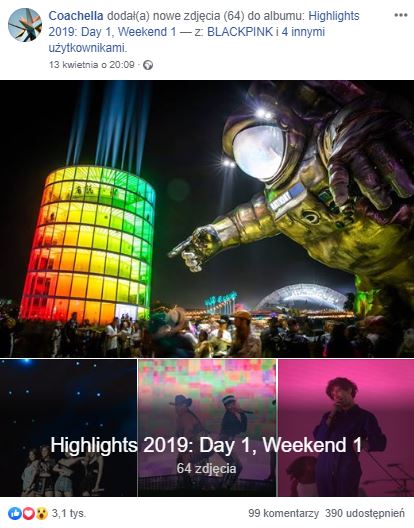Click the blue Like reaction icon
The height and width of the screenshot is (528, 414).
coord(15,514)
